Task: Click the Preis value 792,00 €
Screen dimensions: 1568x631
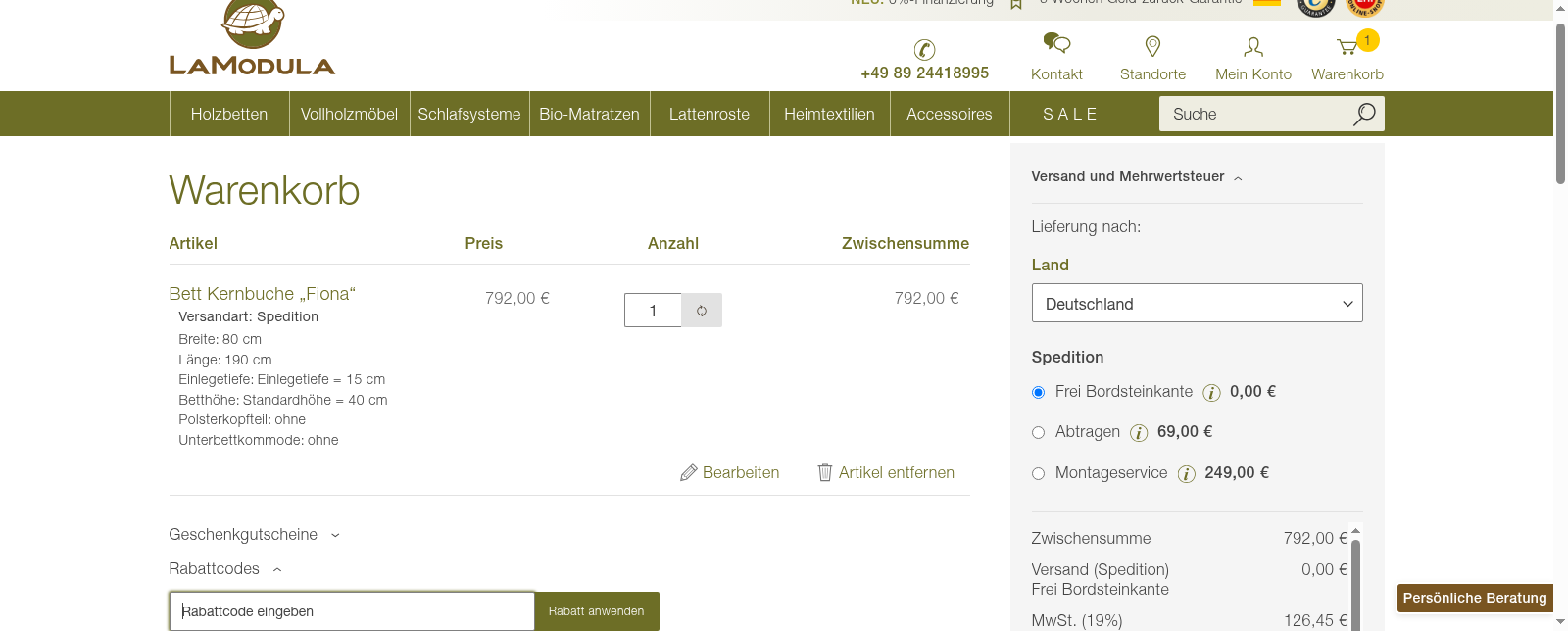Action: [517, 298]
